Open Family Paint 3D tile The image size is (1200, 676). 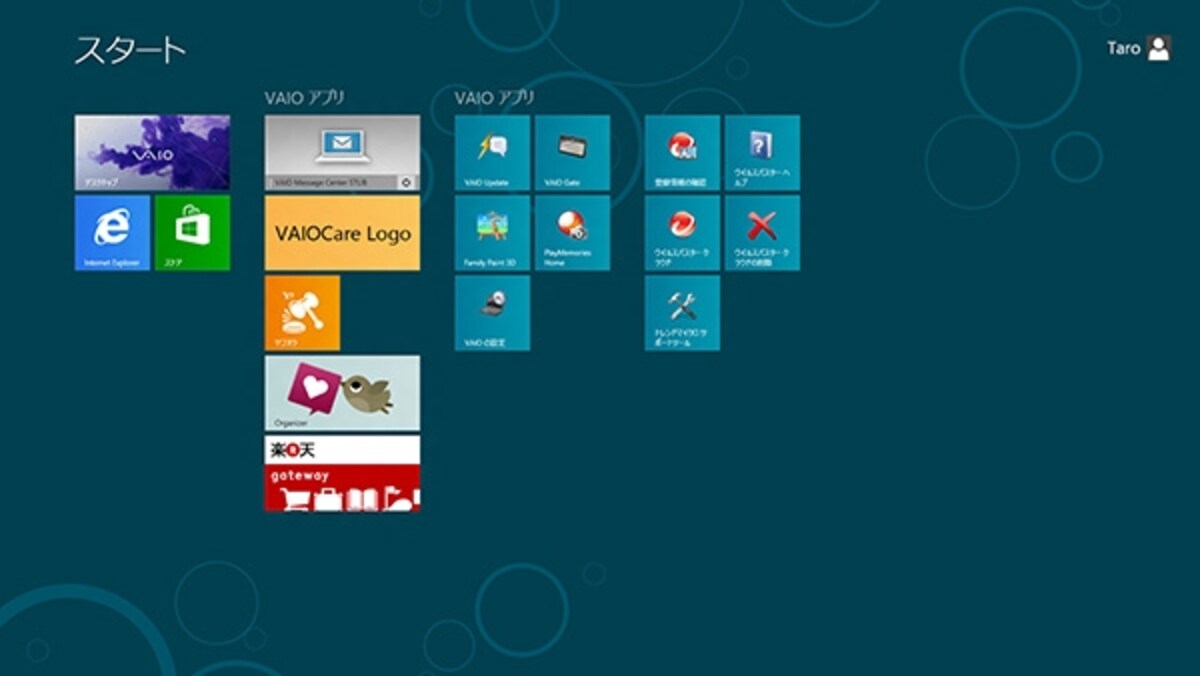[492, 233]
